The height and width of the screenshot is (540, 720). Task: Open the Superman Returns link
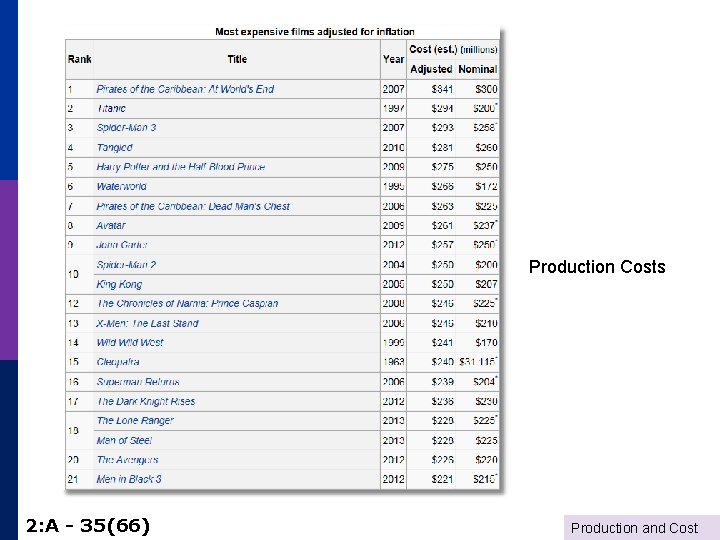[138, 382]
